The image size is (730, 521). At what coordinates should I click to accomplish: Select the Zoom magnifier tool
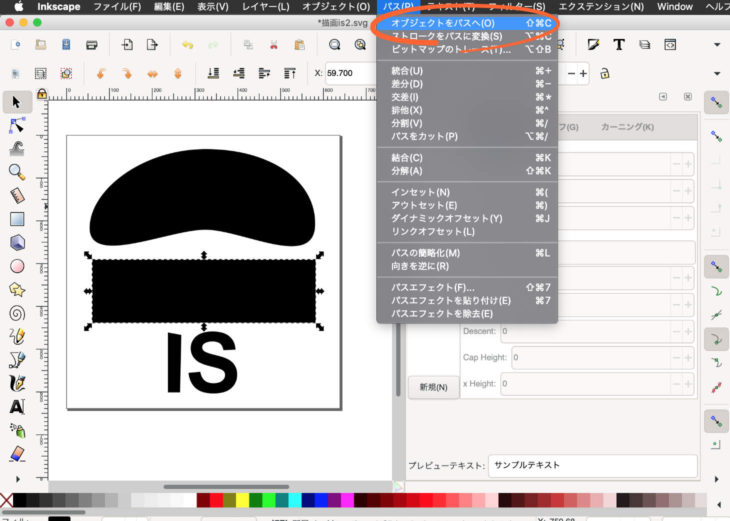(17, 171)
